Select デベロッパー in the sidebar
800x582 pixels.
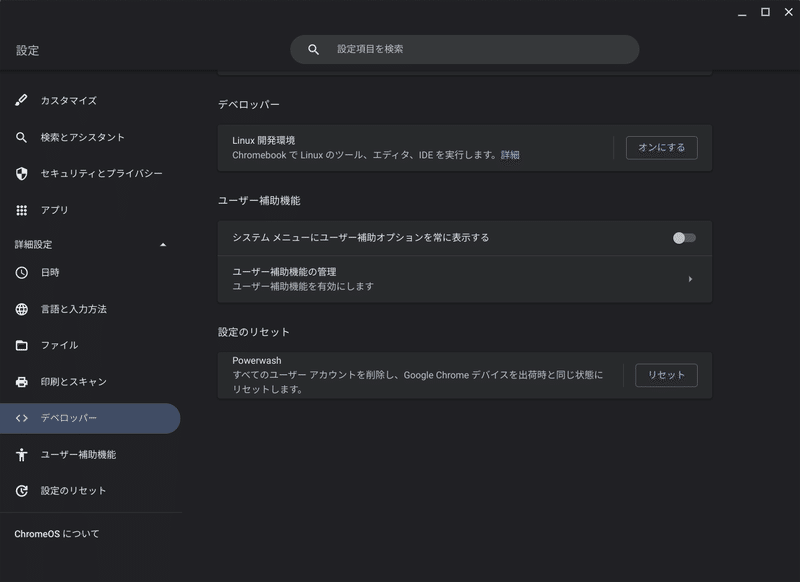point(90,418)
